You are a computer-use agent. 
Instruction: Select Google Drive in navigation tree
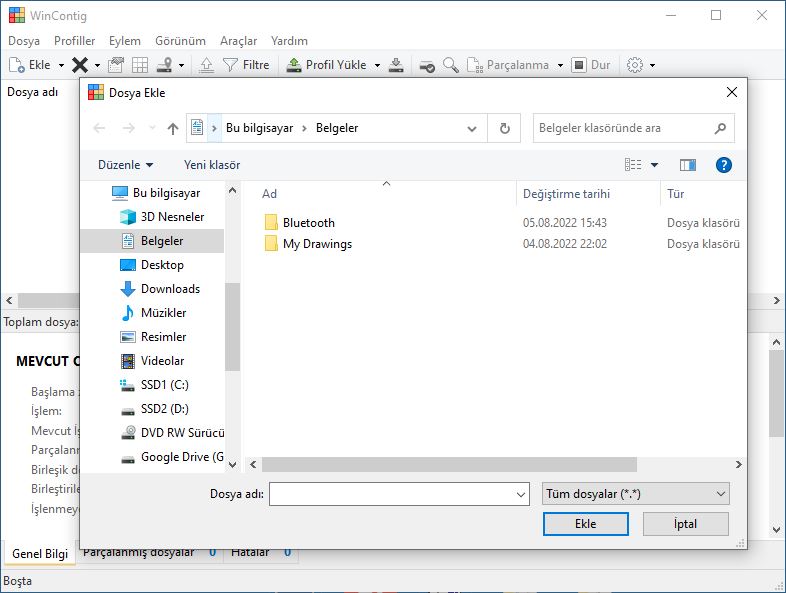tap(172, 457)
